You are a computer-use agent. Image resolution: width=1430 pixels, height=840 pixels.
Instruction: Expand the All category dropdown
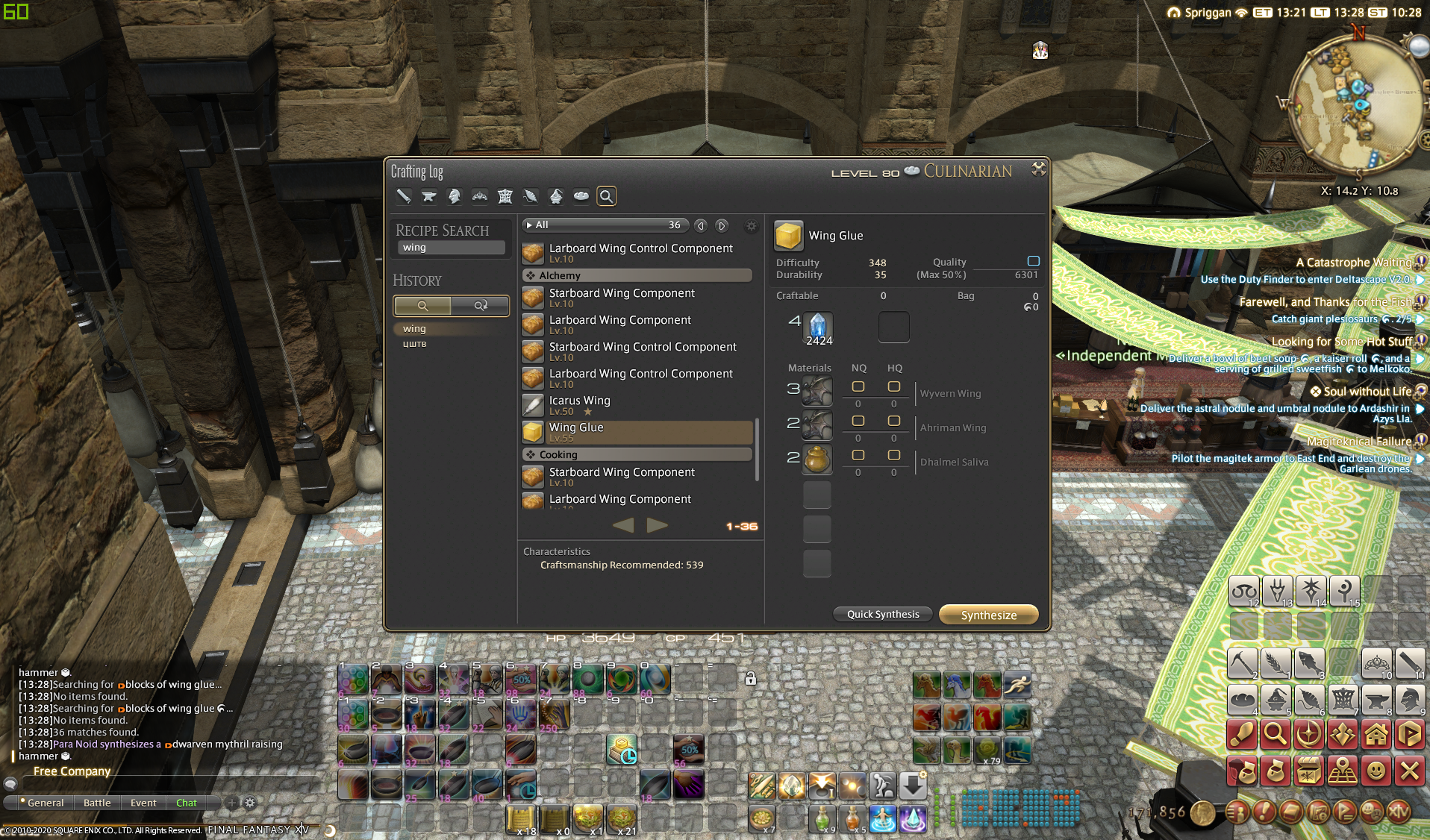(x=604, y=225)
